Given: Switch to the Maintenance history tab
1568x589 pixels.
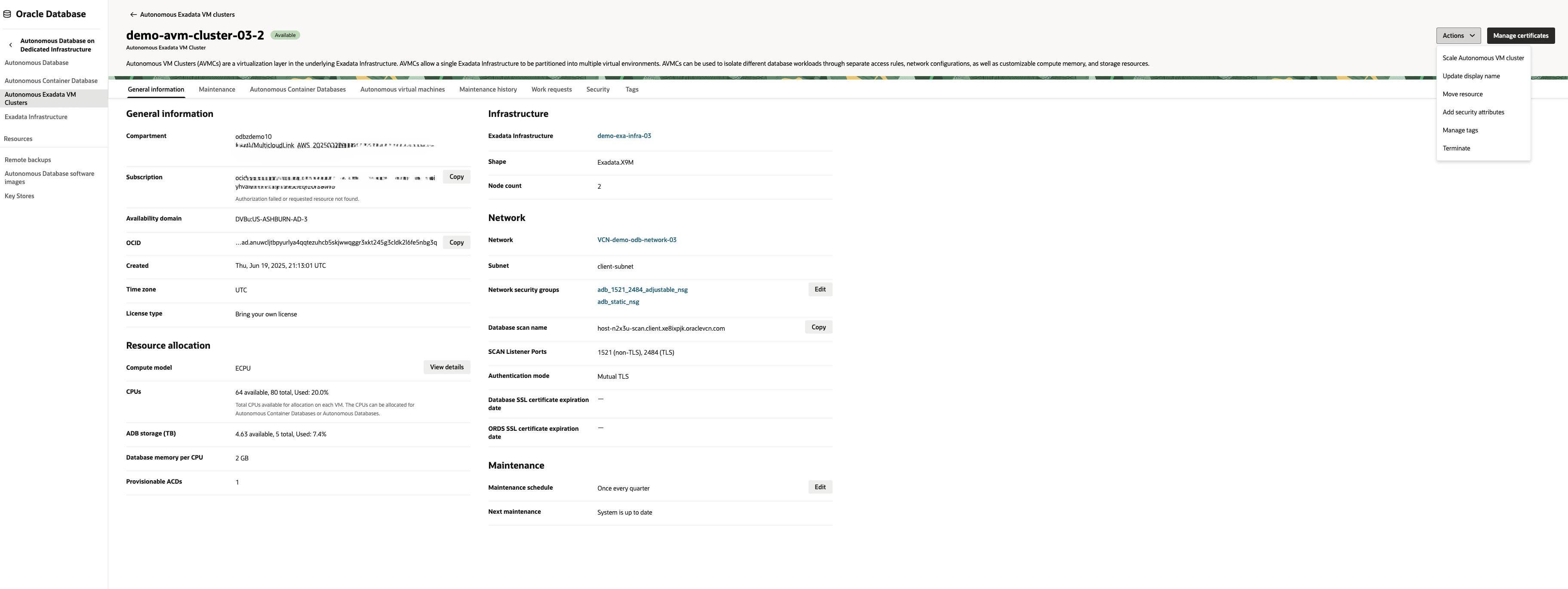Looking at the screenshot, I should click(488, 89).
